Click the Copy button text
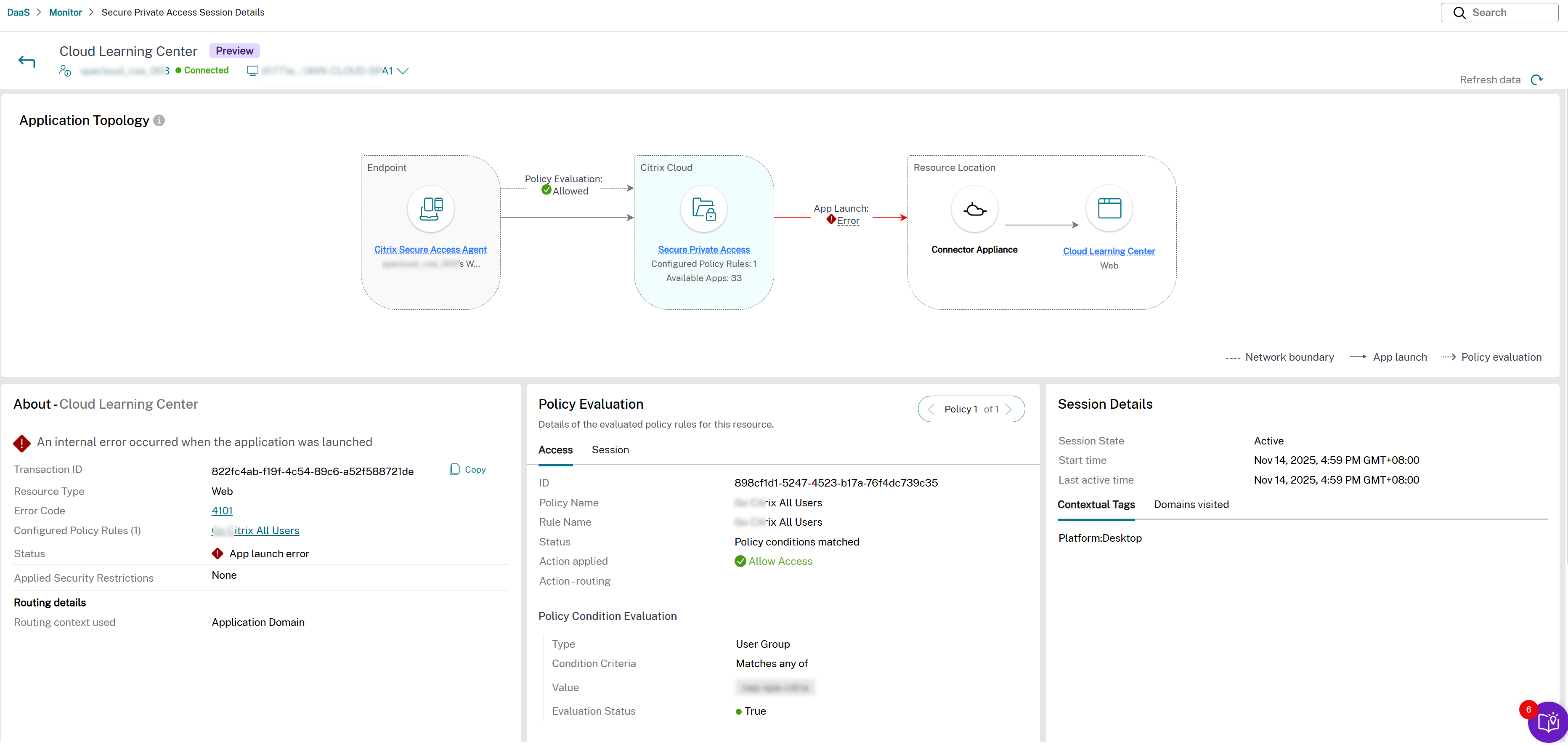Image resolution: width=1568 pixels, height=745 pixels. click(x=475, y=470)
